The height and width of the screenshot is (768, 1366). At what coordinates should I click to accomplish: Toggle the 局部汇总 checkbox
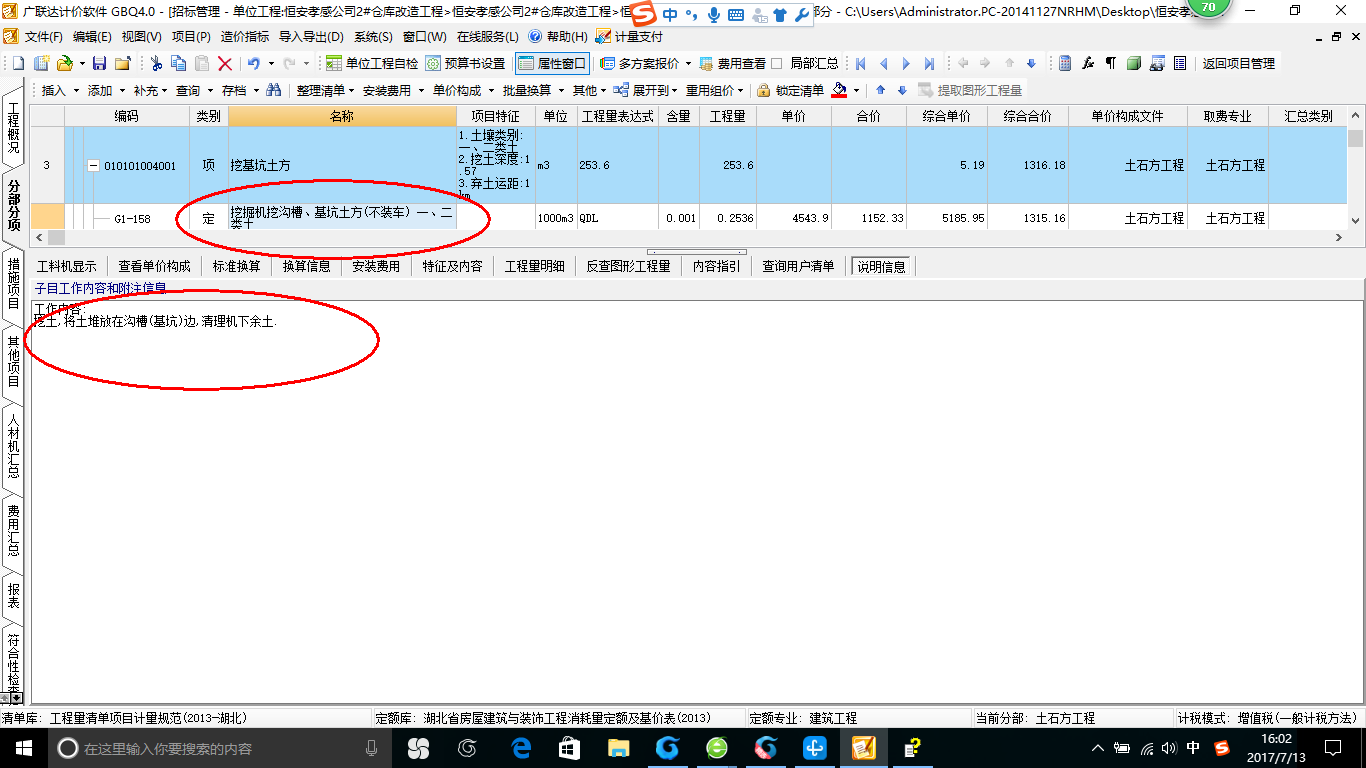(x=777, y=63)
